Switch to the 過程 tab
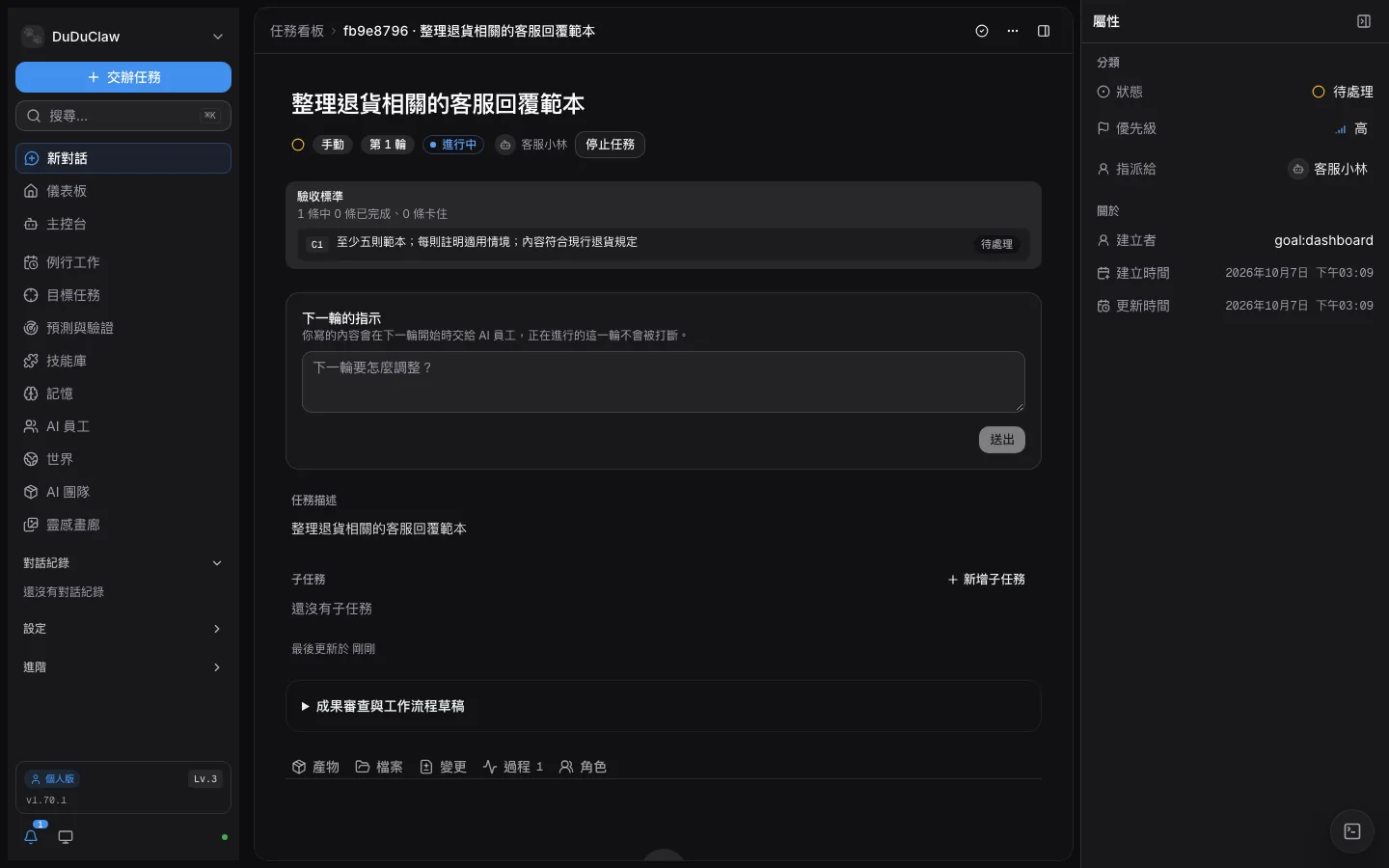Viewport: 1389px width, 868px height. pyautogui.click(x=513, y=767)
